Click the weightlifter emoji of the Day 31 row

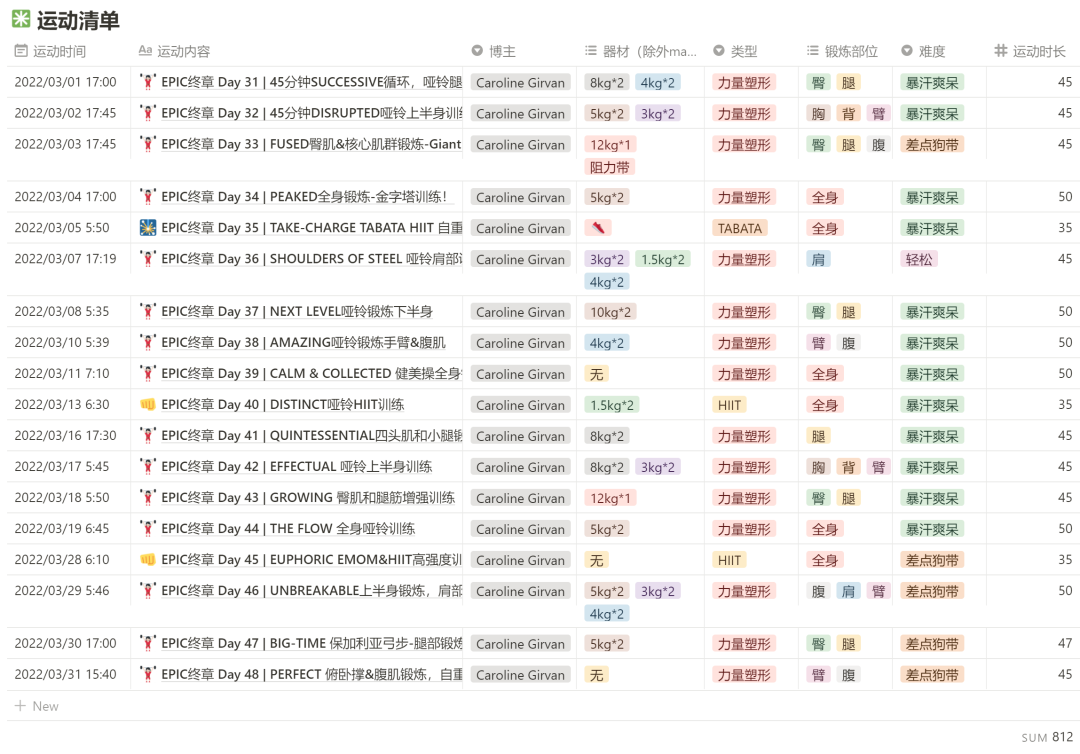click(147, 82)
